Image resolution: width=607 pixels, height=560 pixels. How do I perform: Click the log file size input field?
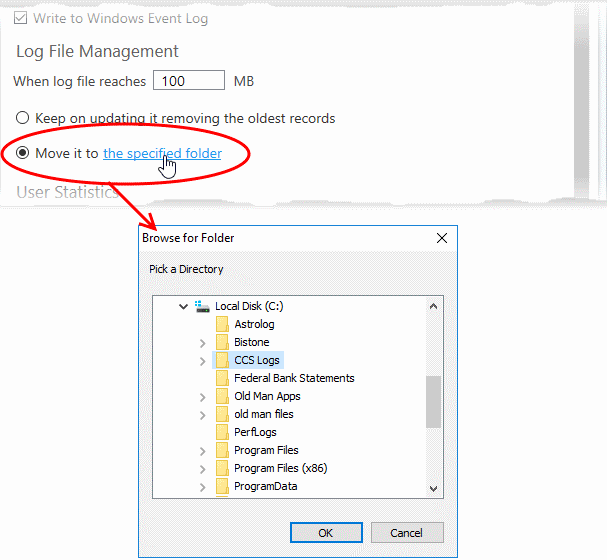(189, 80)
